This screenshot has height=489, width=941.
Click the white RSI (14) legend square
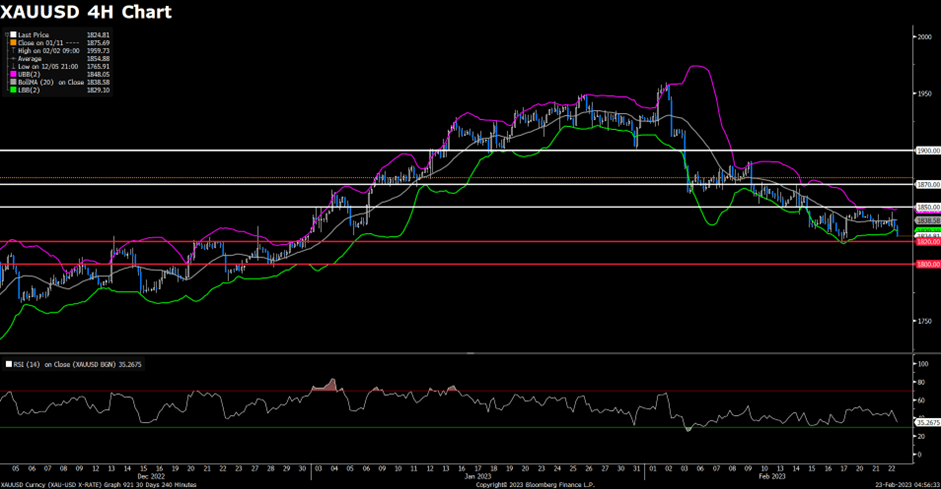tap(8, 365)
